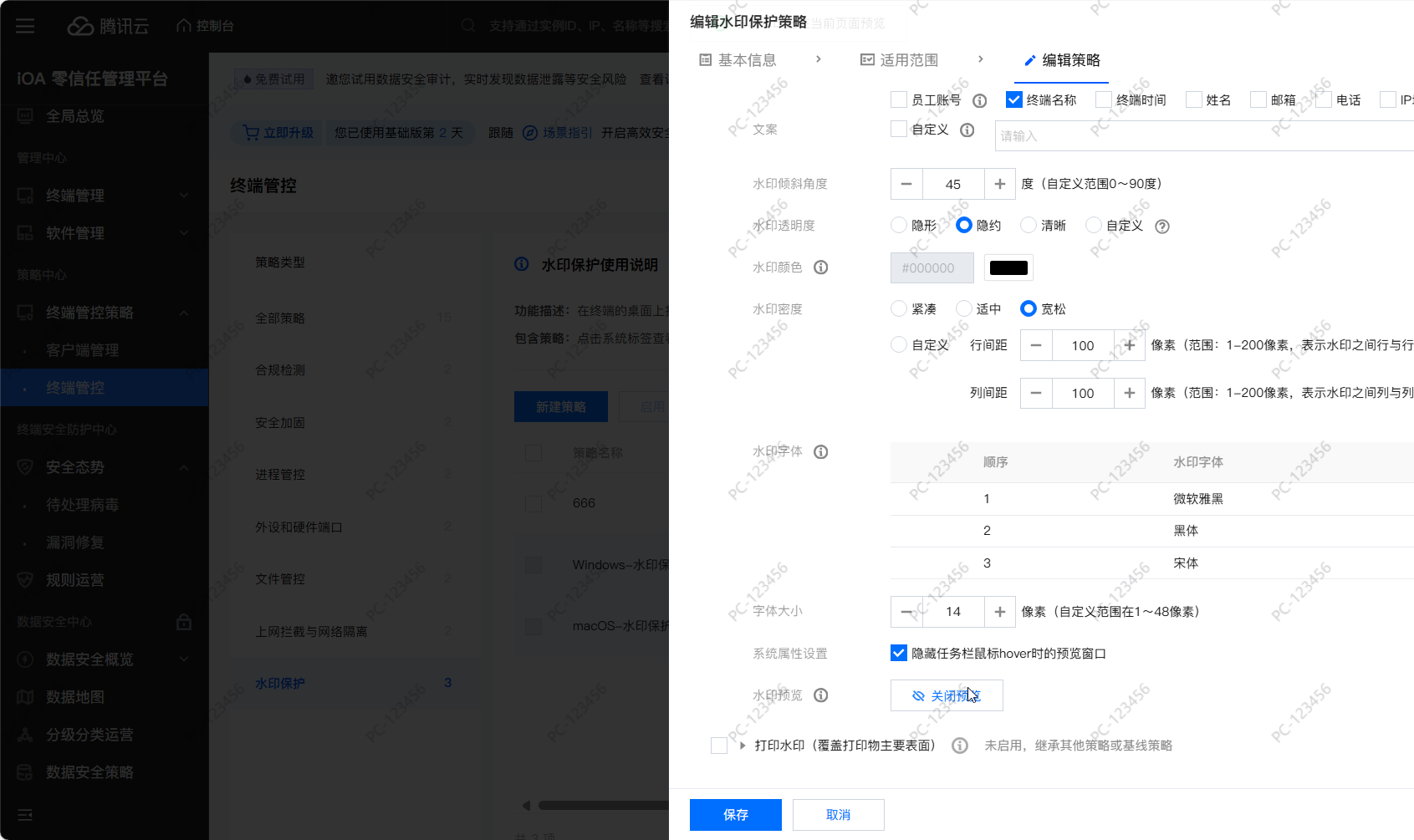Click info icon beside 员工账号
This screenshot has height=840, width=1414.
pyautogui.click(x=980, y=100)
